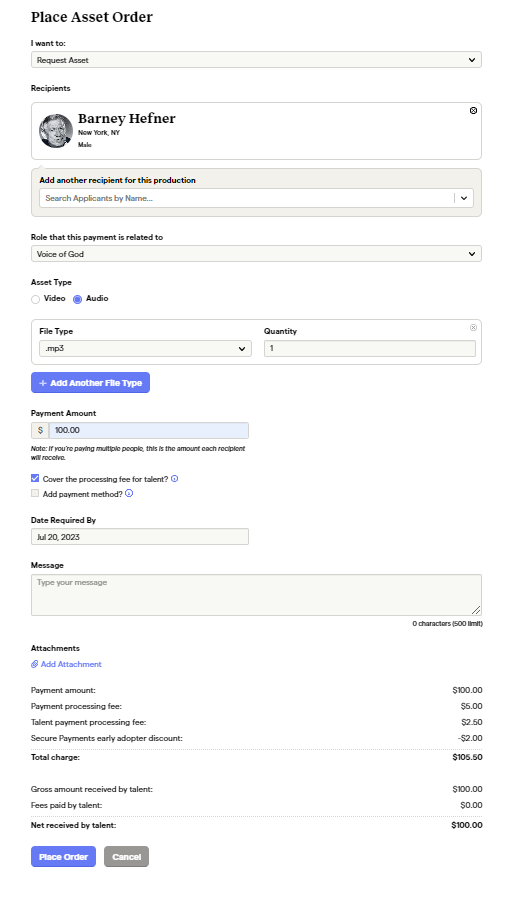The height and width of the screenshot is (906, 526).
Task: Click the Net received by talent $100.00 value
Action: click(466, 825)
